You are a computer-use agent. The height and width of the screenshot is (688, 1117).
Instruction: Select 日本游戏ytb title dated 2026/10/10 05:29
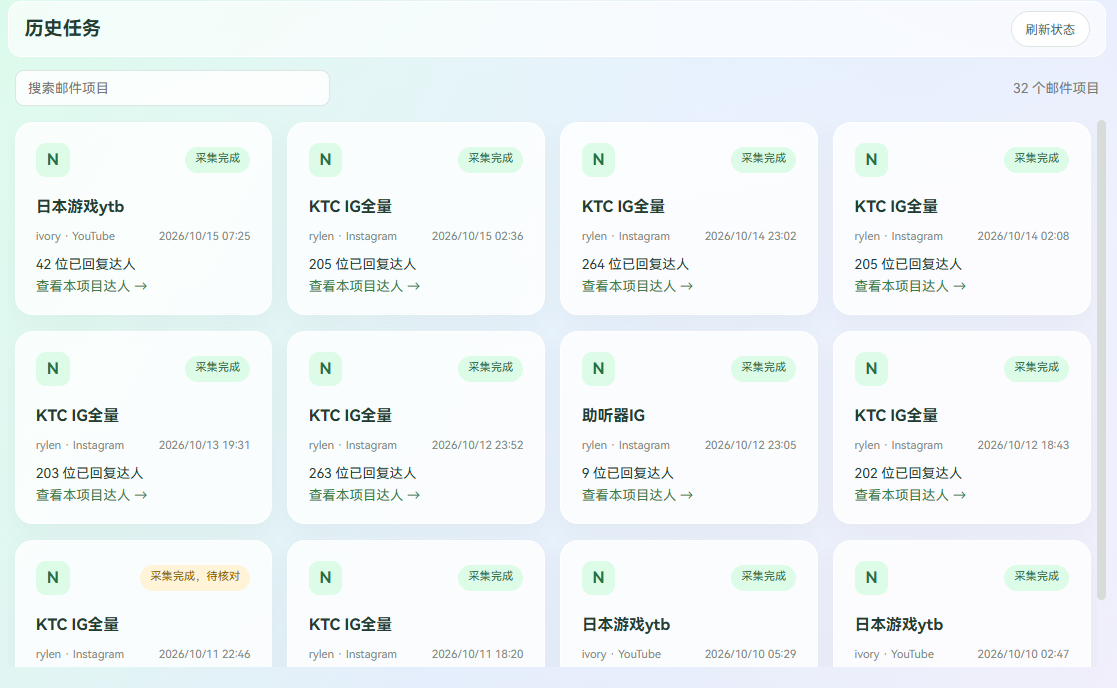click(625, 625)
